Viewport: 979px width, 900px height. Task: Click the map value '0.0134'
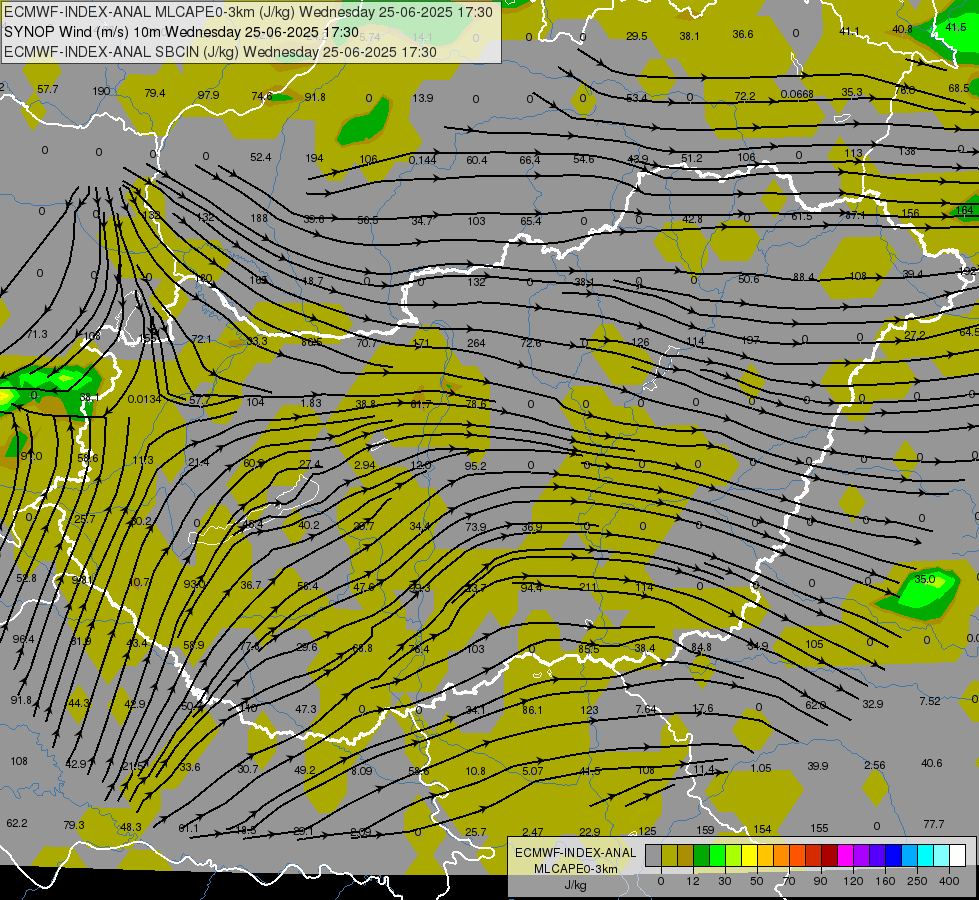pos(144,399)
